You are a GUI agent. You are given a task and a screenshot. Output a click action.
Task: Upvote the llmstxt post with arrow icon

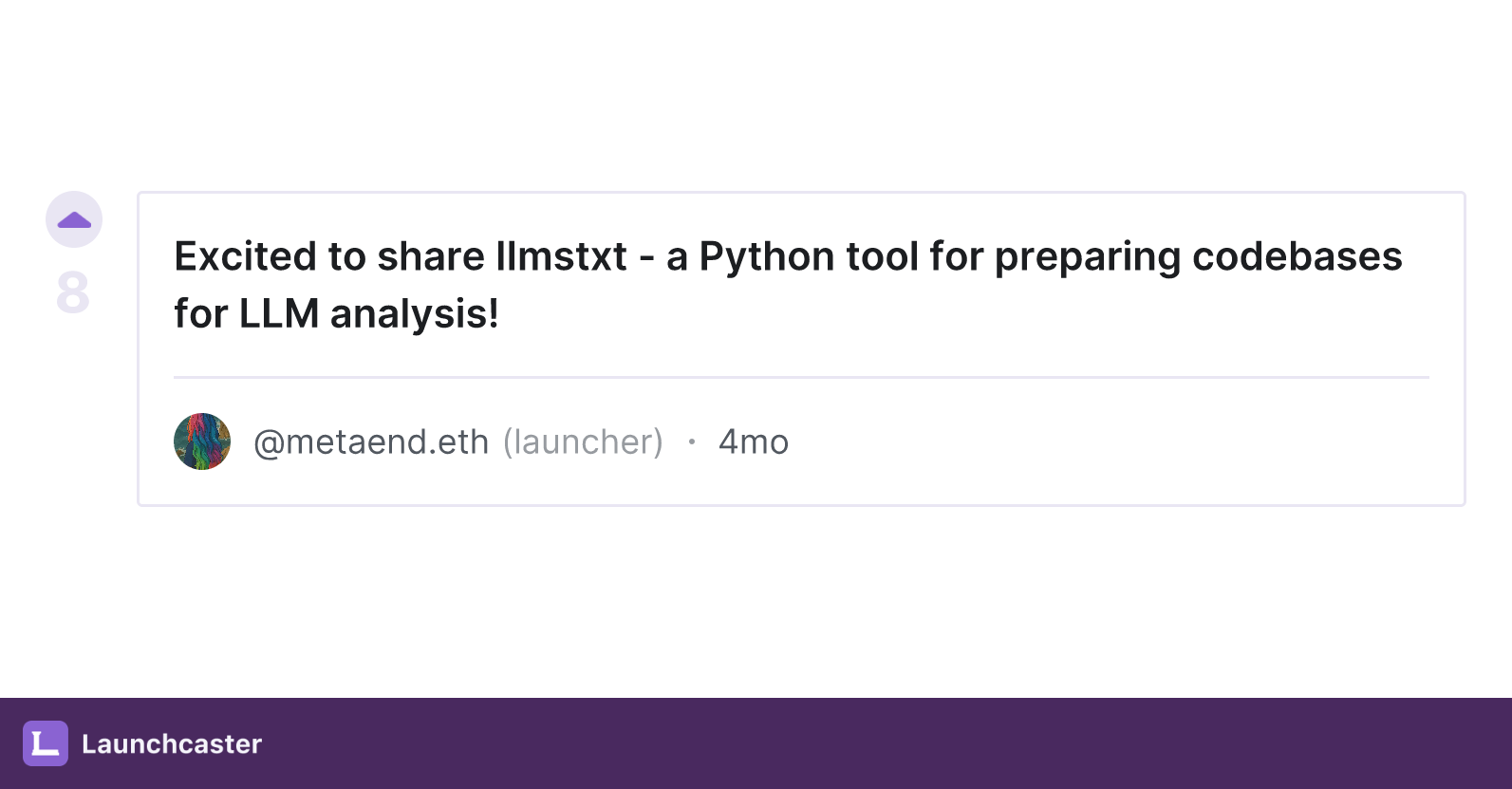tap(74, 220)
